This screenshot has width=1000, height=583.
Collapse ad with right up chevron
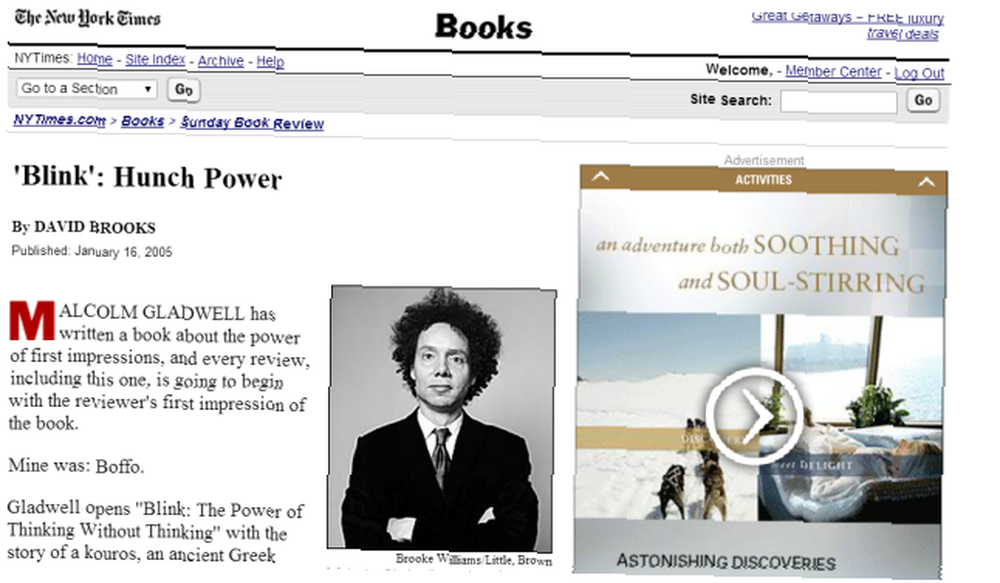pos(926,182)
